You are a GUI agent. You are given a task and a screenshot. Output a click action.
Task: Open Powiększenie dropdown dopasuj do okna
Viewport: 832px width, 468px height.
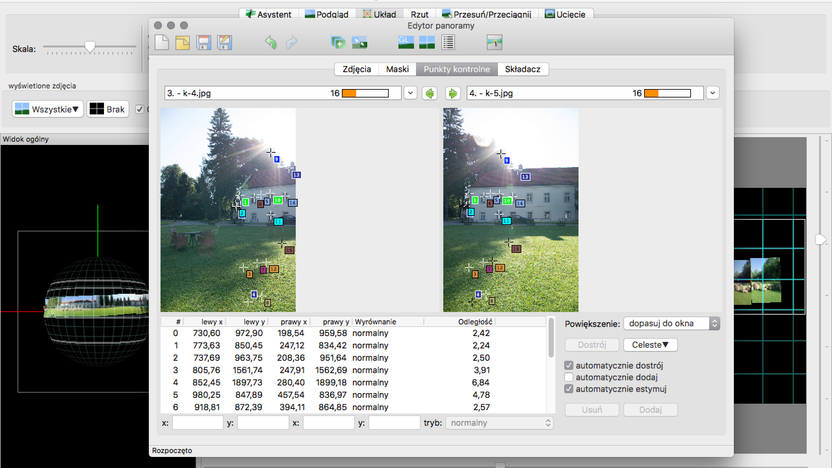pyautogui.click(x=671, y=323)
